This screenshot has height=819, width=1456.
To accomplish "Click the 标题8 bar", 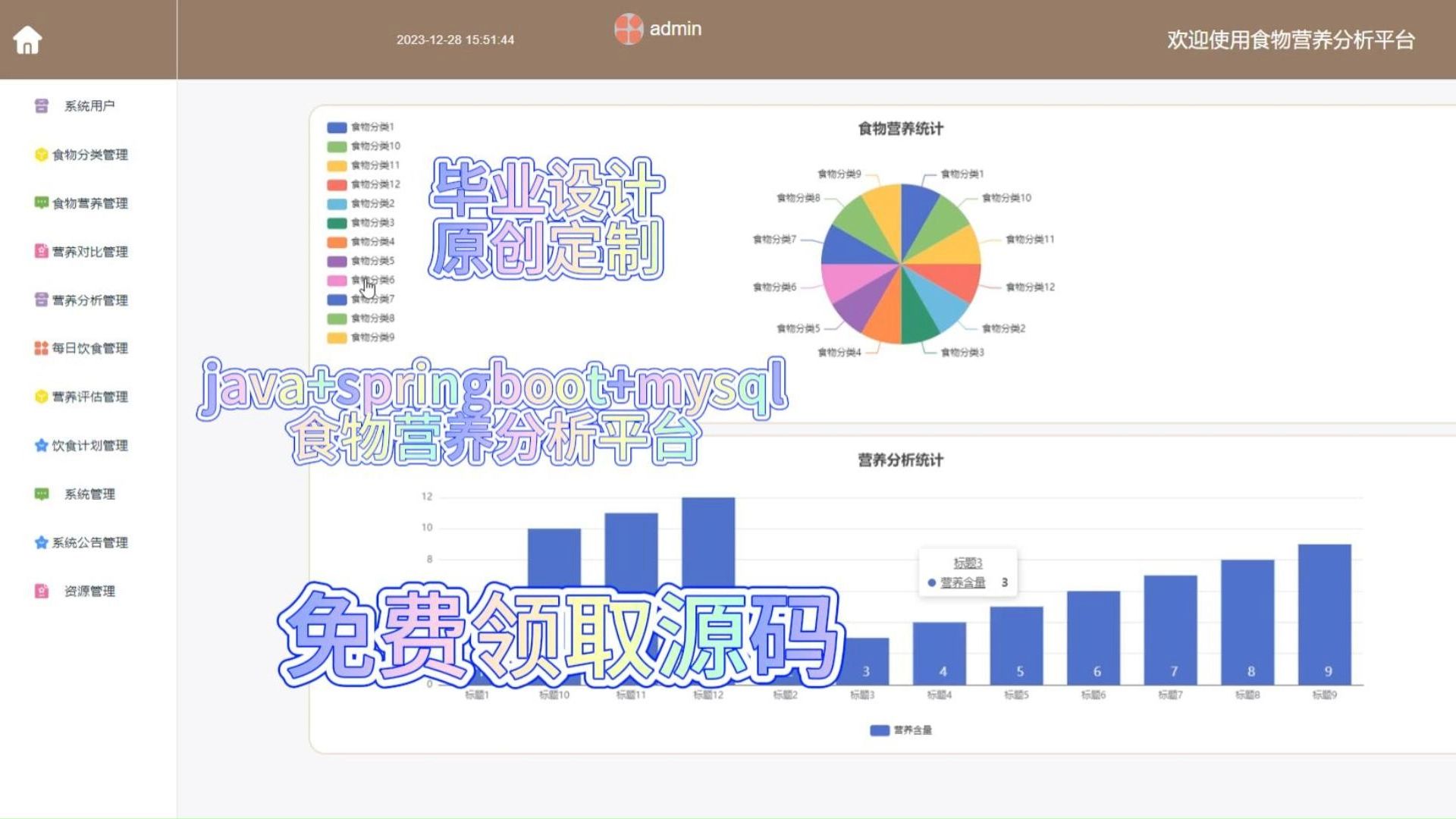I will tap(1247, 622).
